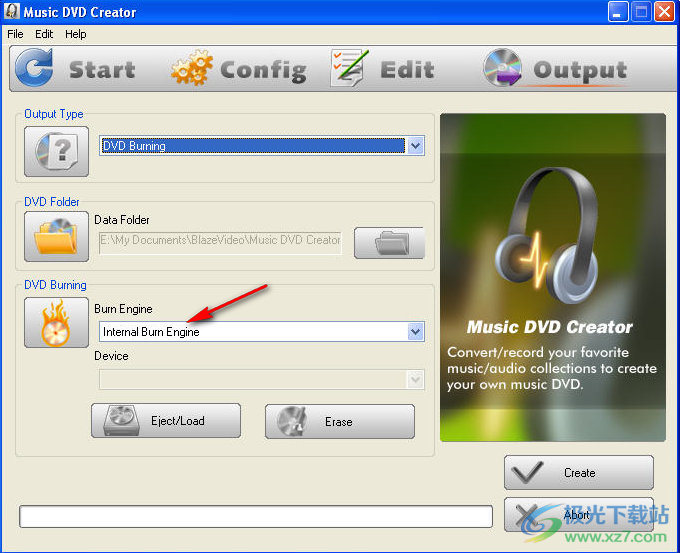Select the Internal Burn Engine field
This screenshot has height=553, width=680.
[262, 332]
